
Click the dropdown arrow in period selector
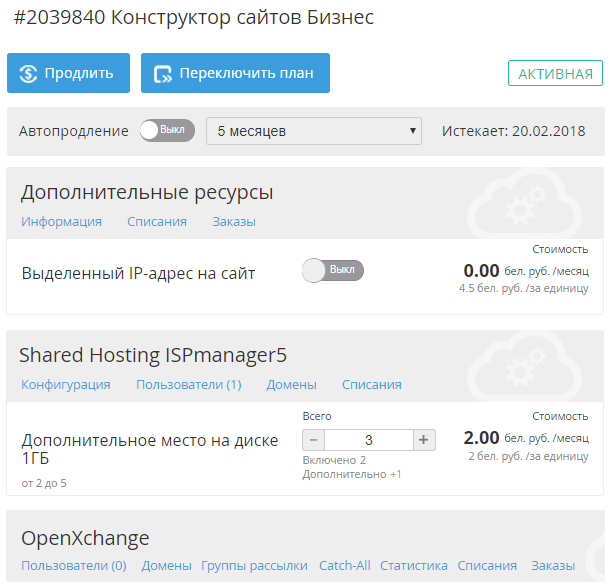click(412, 131)
